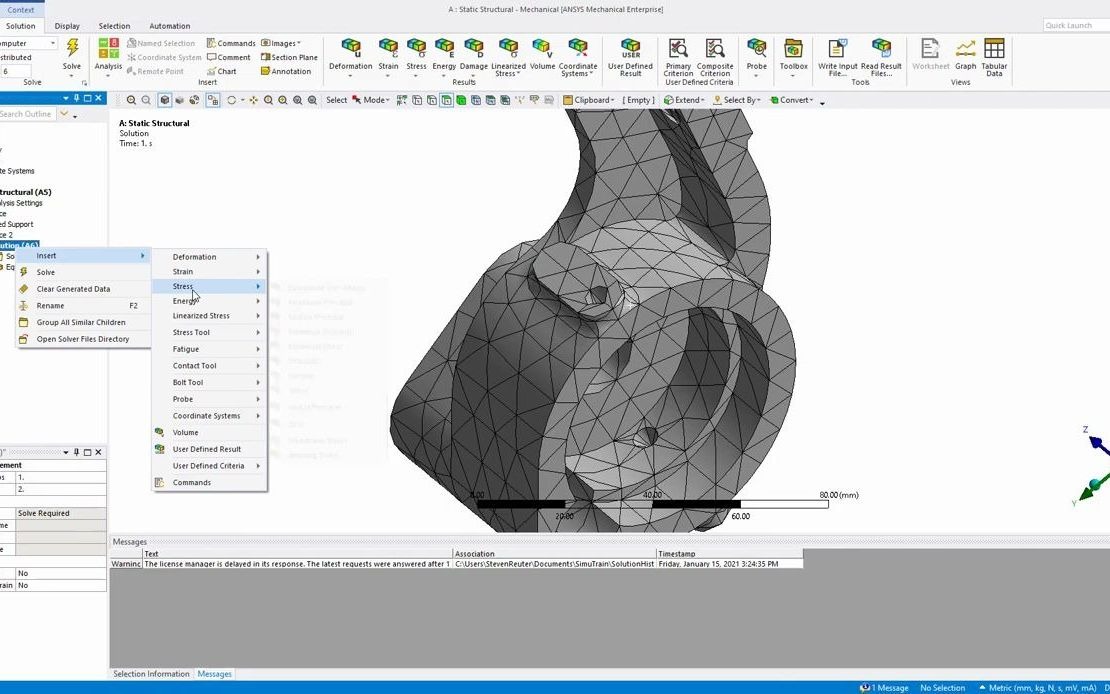Switch to the Selection Information tab
This screenshot has width=1110, height=694.
[x=150, y=674]
